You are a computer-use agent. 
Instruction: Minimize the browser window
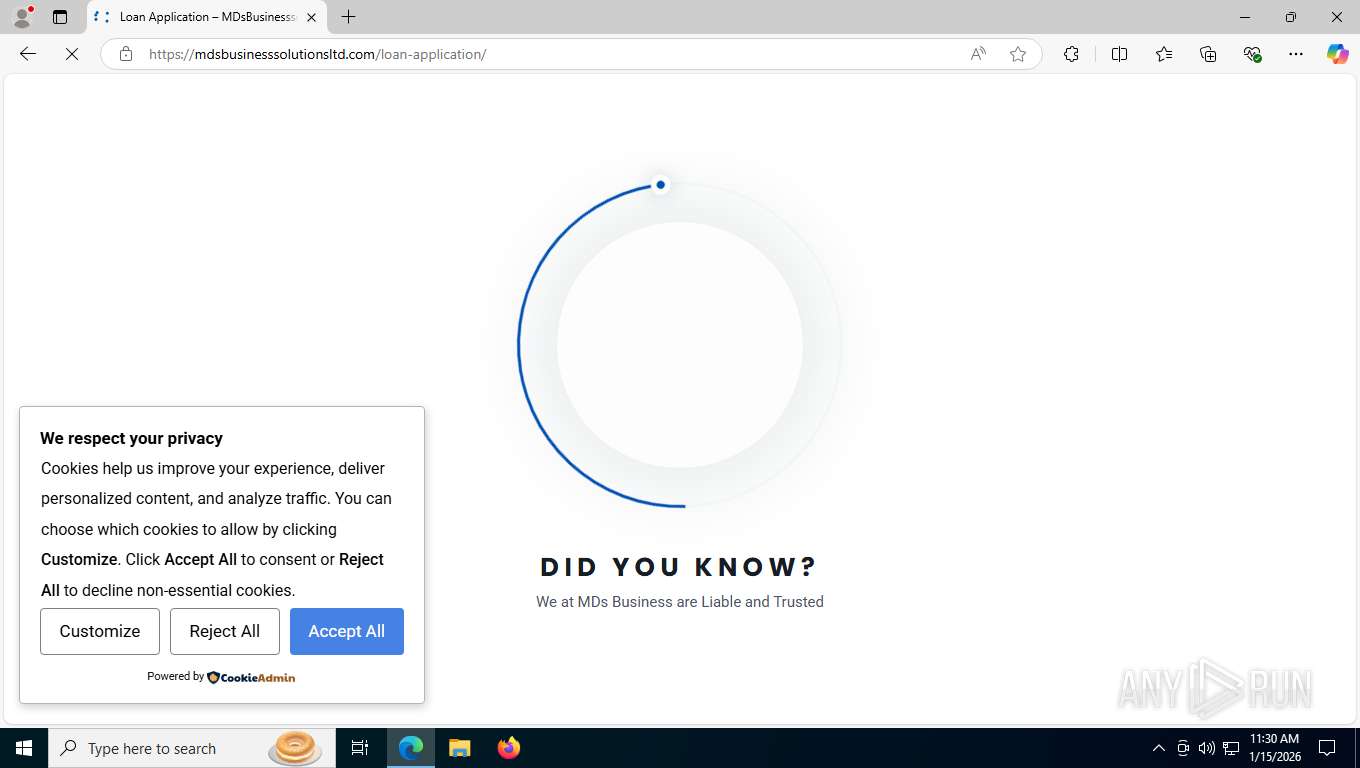pyautogui.click(x=1245, y=17)
